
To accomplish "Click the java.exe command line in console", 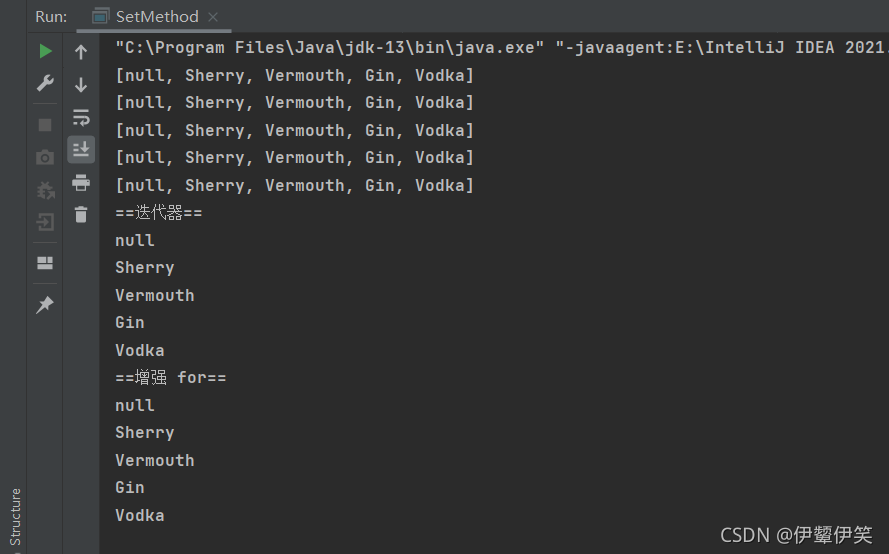I will [x=502, y=47].
